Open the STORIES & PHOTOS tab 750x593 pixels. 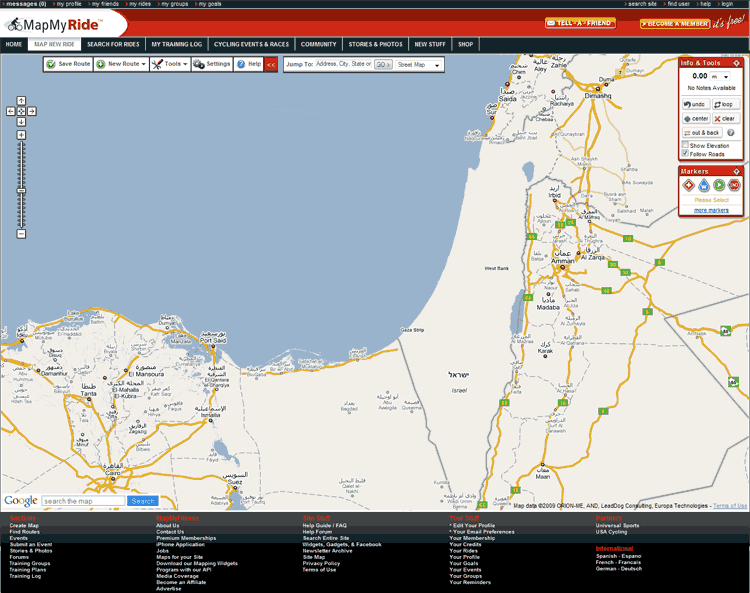tap(375, 44)
